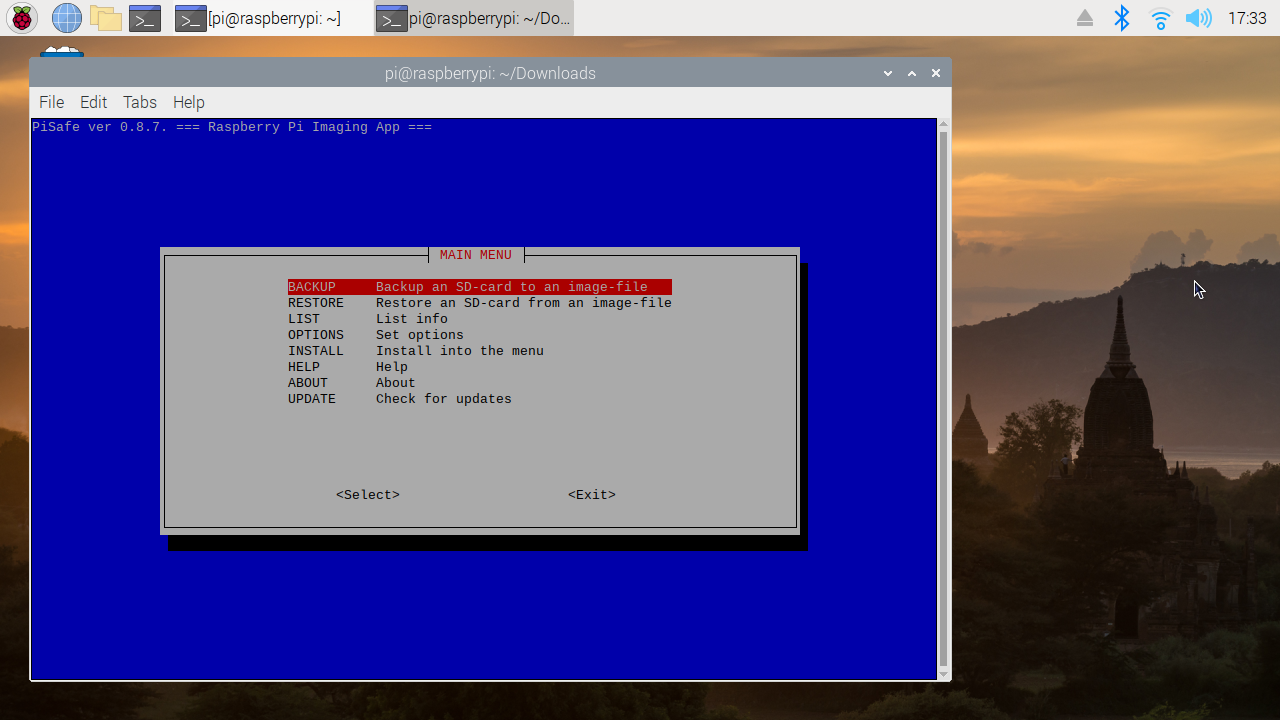Viewport: 1280px width, 720px height.
Task: Open the volume control speaker icon
Action: [1198, 18]
